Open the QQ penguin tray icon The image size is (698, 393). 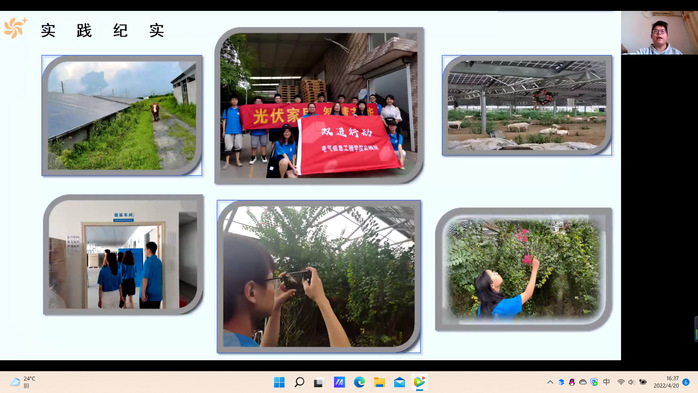click(x=572, y=382)
